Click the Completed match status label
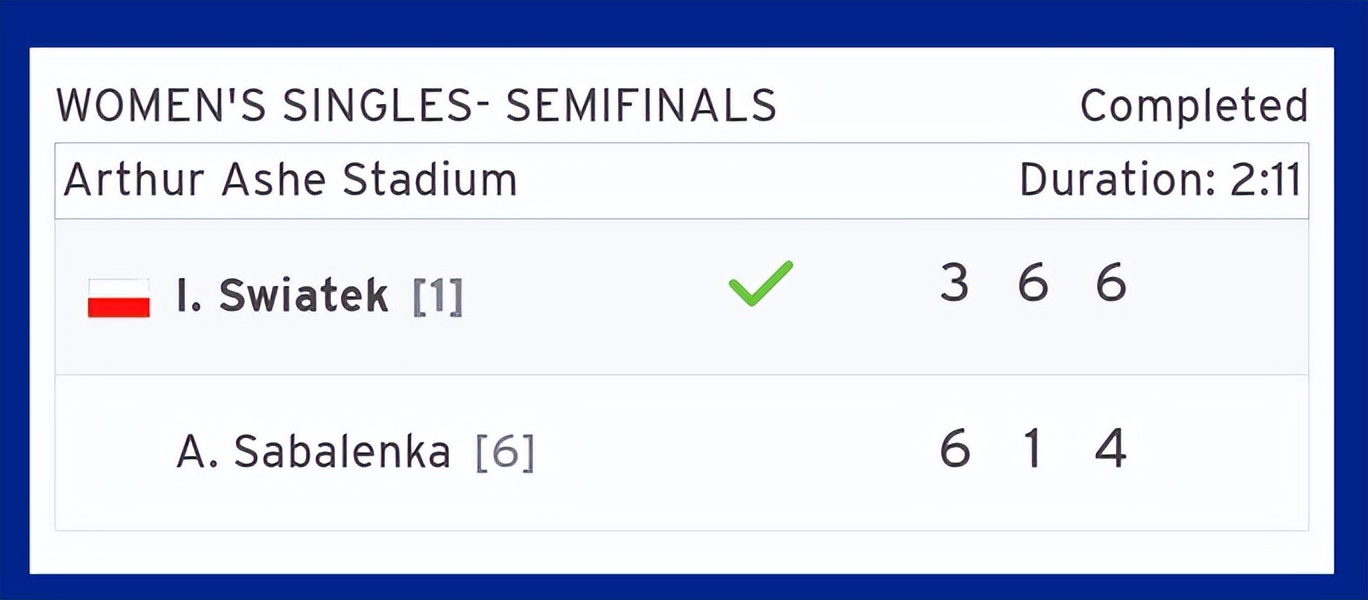Viewport: 1368px width, 600px height. pos(1193,105)
